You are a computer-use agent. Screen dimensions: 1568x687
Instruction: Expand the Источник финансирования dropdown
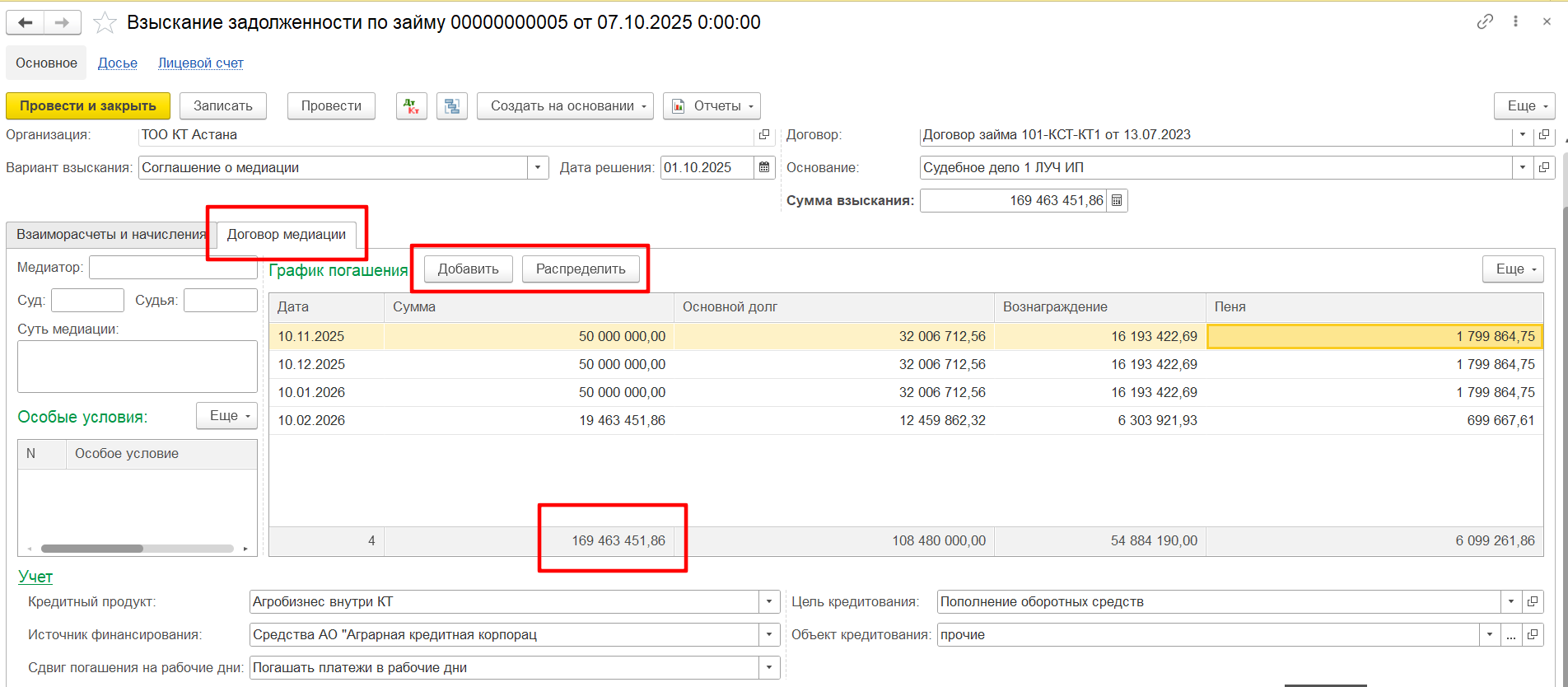(769, 634)
